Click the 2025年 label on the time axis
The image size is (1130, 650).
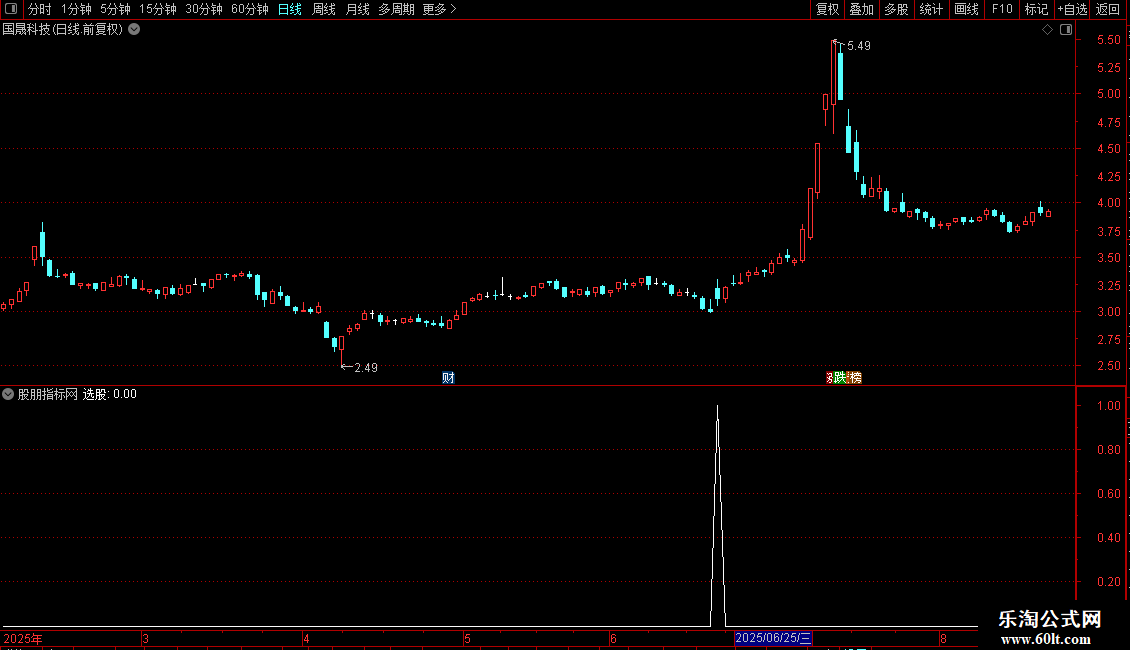[x=23, y=638]
